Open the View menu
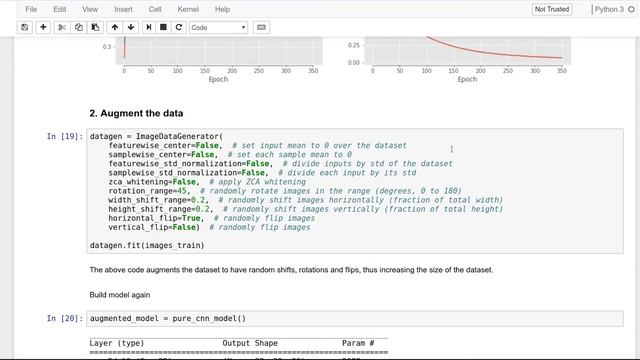The height and width of the screenshot is (360, 640). click(90, 9)
